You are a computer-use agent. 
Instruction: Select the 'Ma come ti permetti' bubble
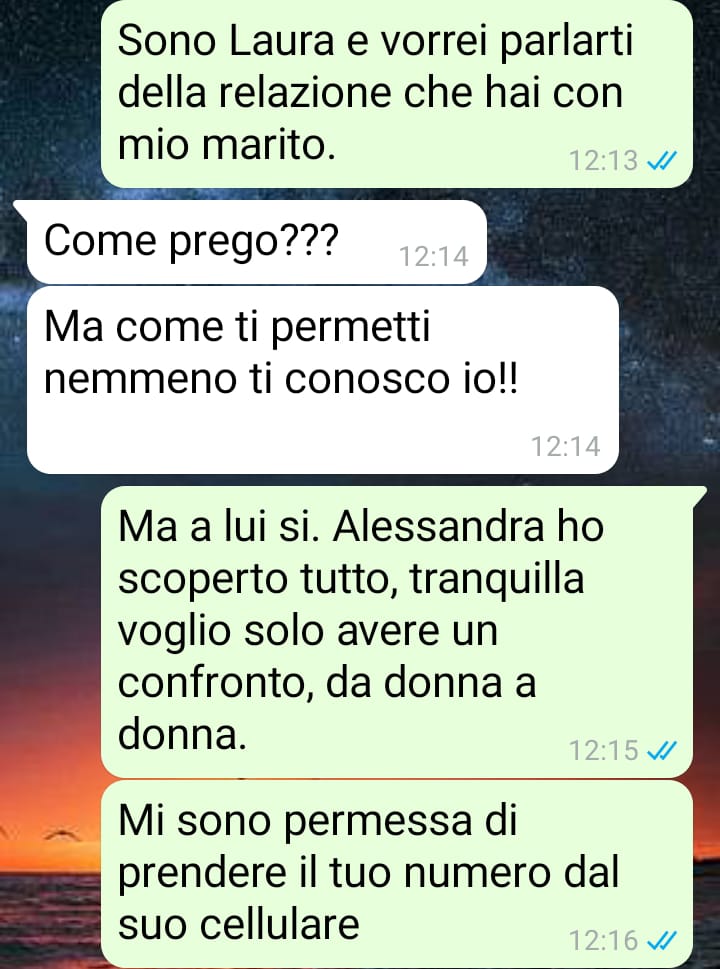pos(323,380)
